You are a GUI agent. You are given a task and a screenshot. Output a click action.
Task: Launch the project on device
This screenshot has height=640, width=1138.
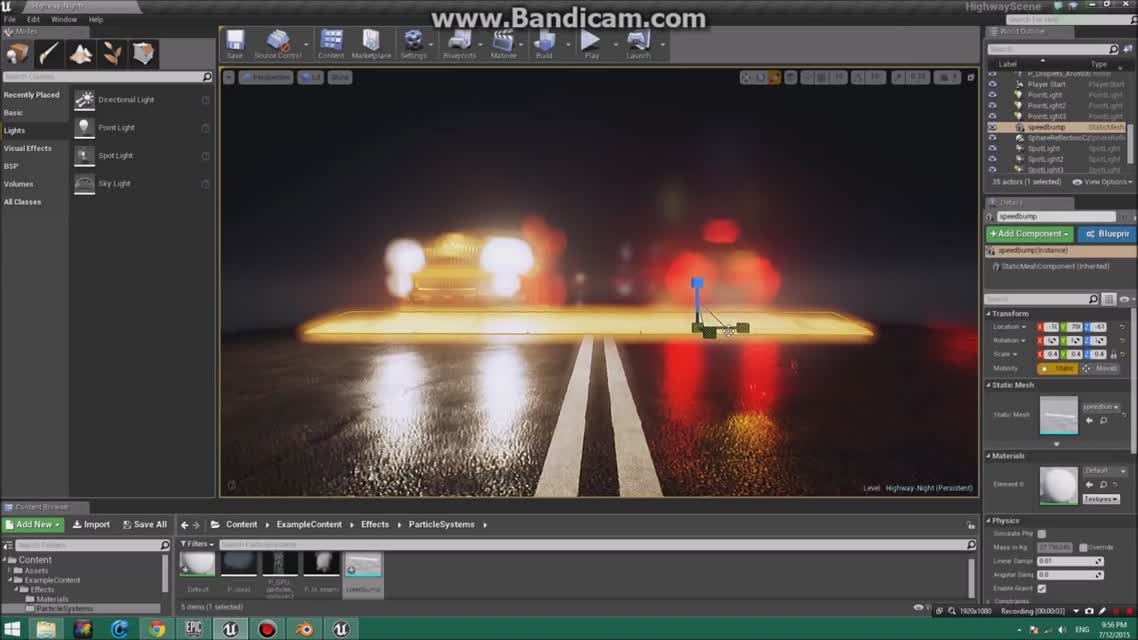pyautogui.click(x=638, y=44)
